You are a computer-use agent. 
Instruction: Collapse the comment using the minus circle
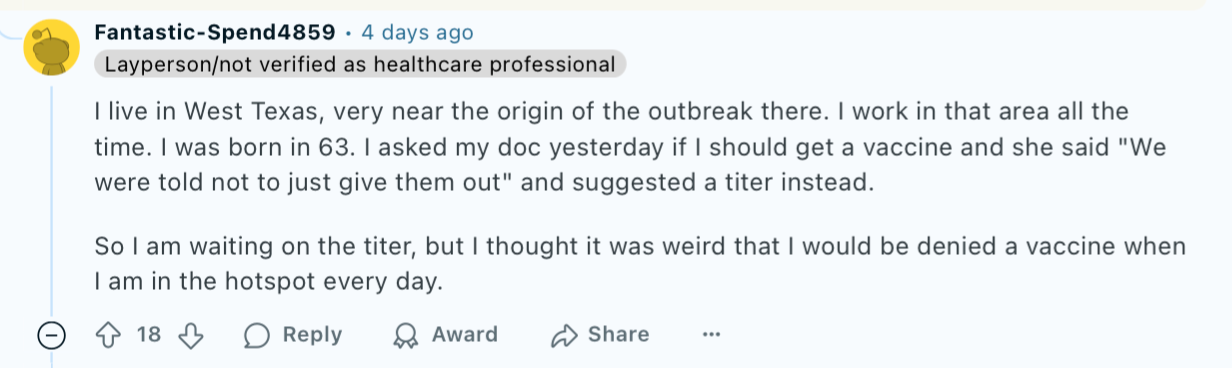[x=51, y=335]
